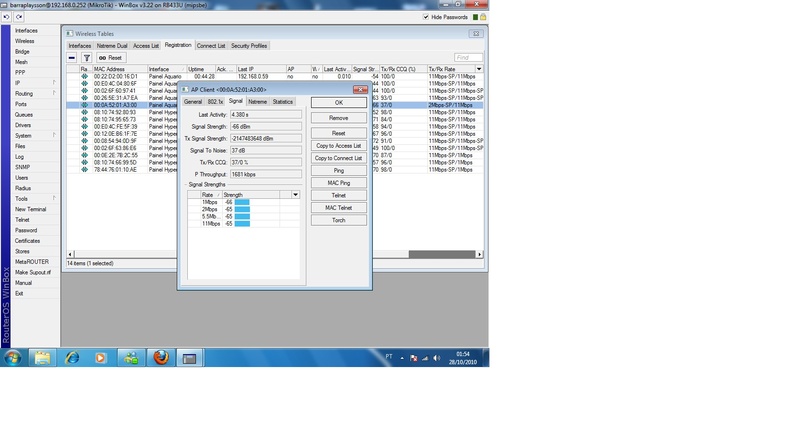Switch to the Interfaces tab
800x433 pixels.
click(80, 45)
